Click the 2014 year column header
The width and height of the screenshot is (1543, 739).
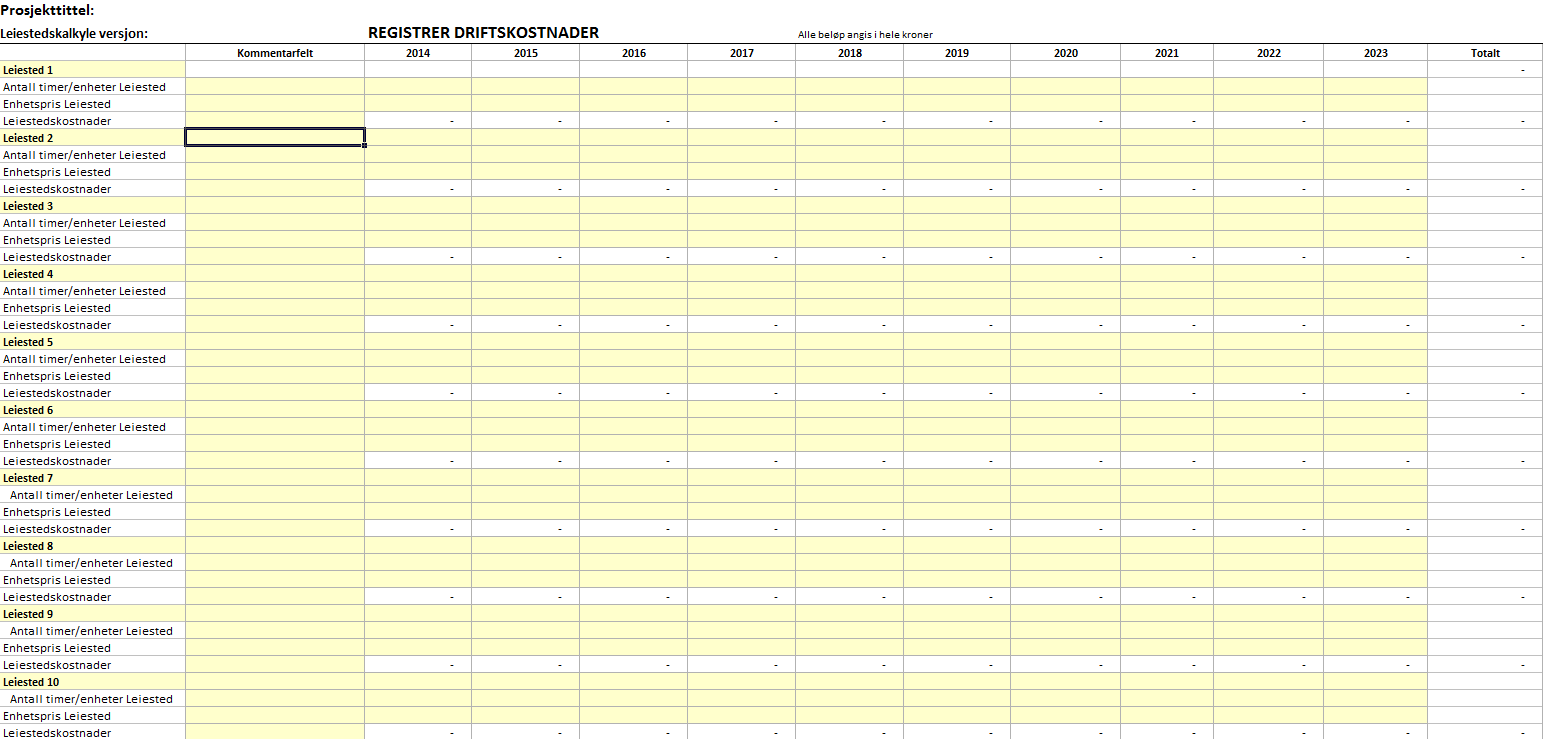coord(418,53)
